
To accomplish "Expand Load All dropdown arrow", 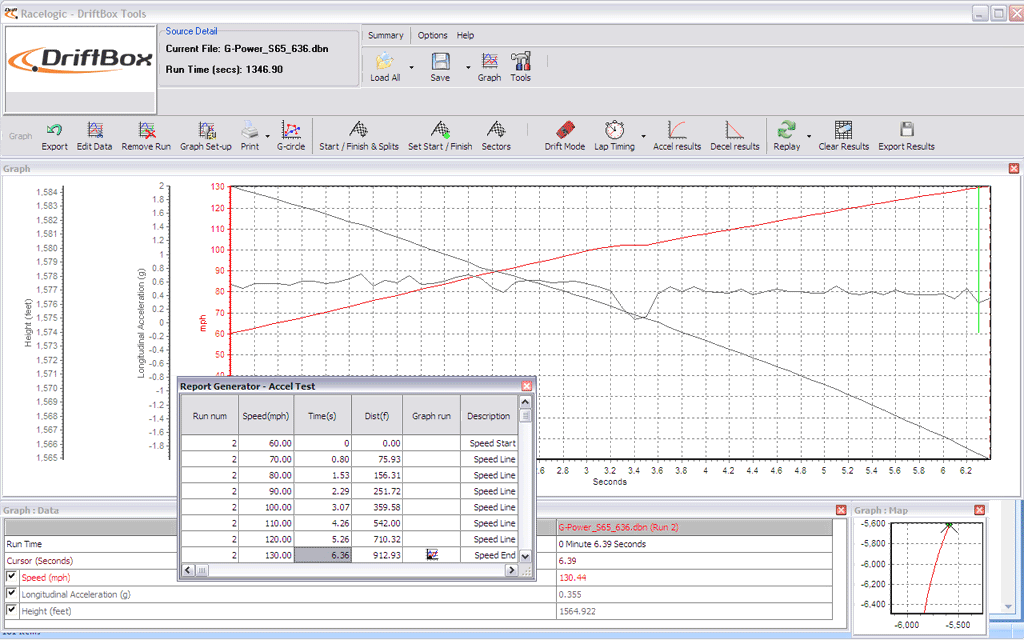I will pos(411,67).
